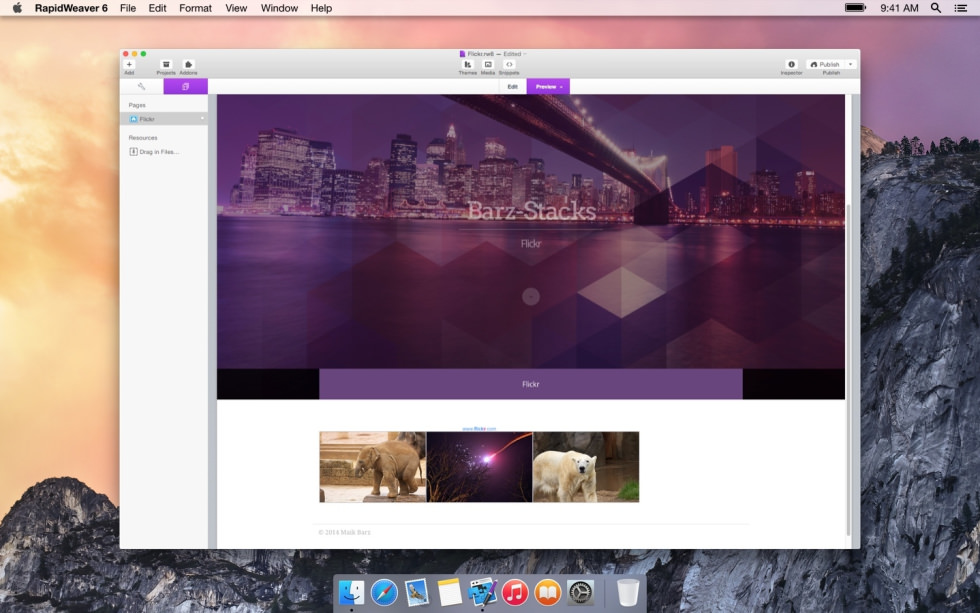Screen dimensions: 980x613
Task: Show the Inspector info icon
Action: click(x=791, y=64)
